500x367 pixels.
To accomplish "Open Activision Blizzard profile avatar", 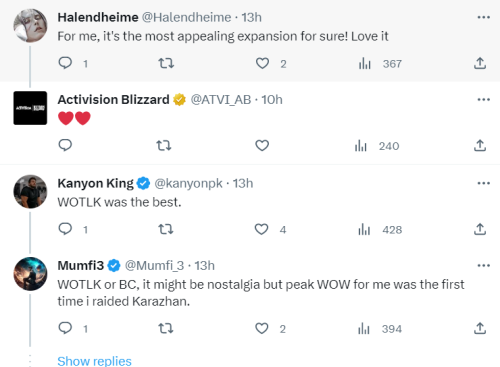I will click(30, 108).
